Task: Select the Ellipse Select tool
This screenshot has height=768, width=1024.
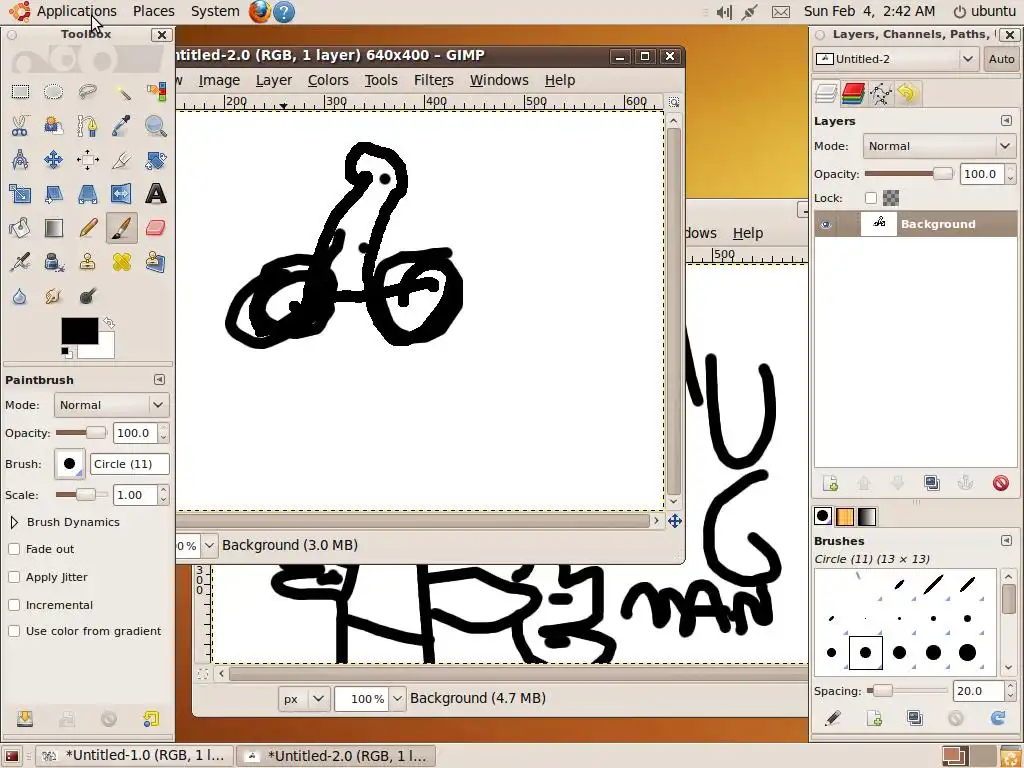Action: pos(54,91)
